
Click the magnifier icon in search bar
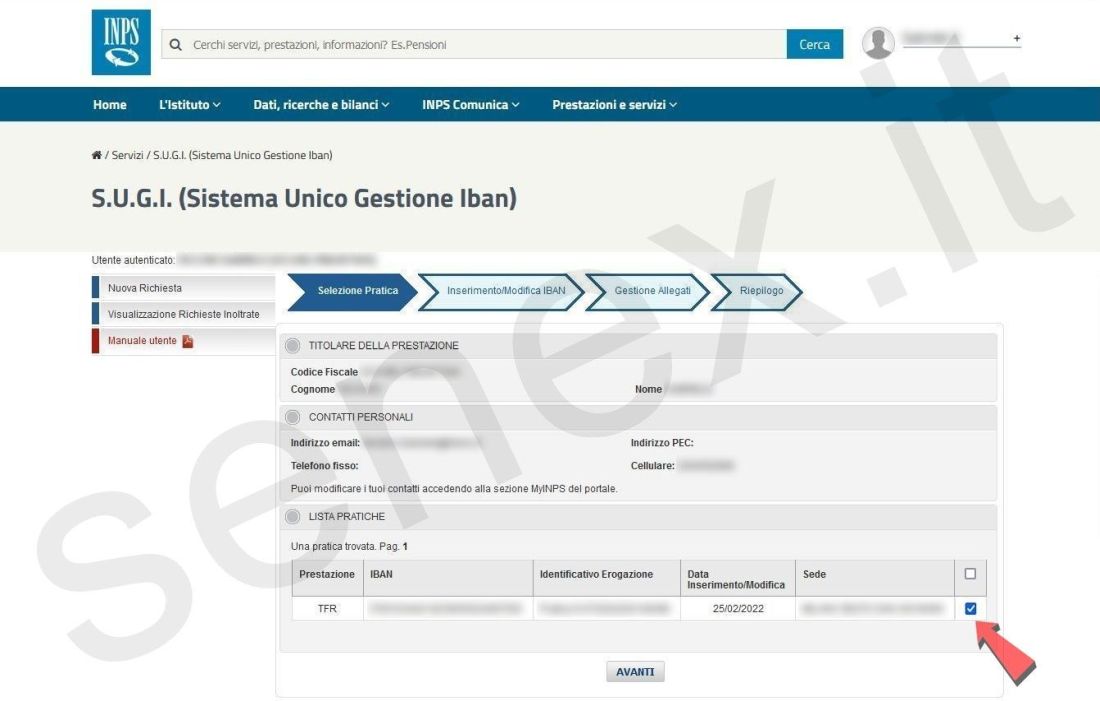[x=177, y=45]
